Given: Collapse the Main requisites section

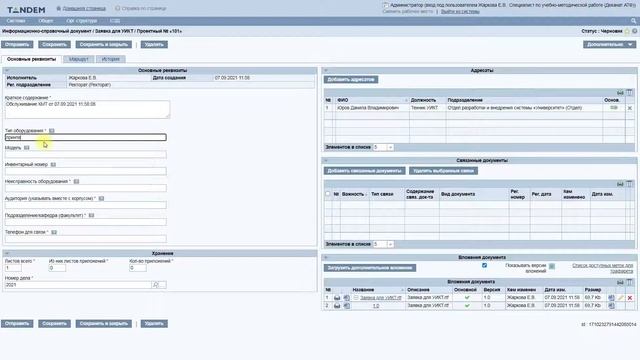Looking at the screenshot, I should point(7,70).
